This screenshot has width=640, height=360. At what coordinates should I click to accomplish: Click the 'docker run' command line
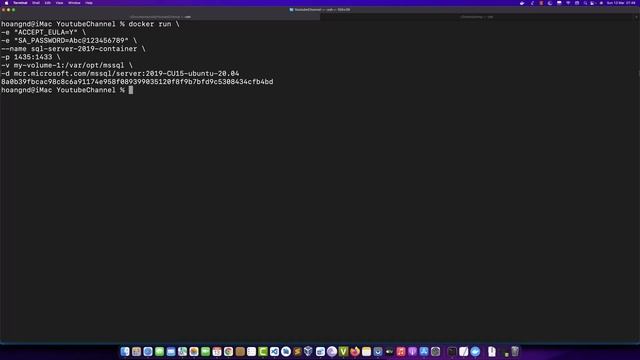click(90, 24)
